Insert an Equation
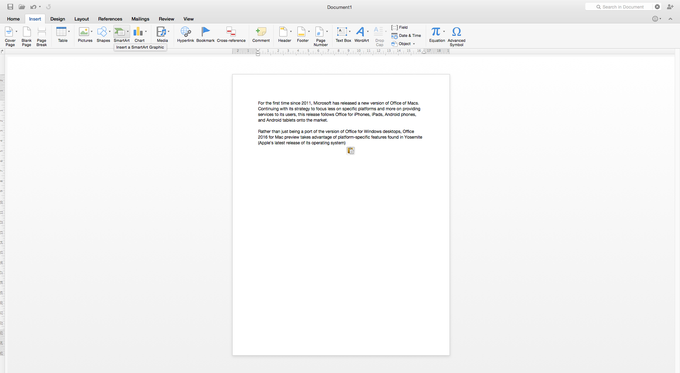This screenshot has height=373, width=680. tap(436, 34)
